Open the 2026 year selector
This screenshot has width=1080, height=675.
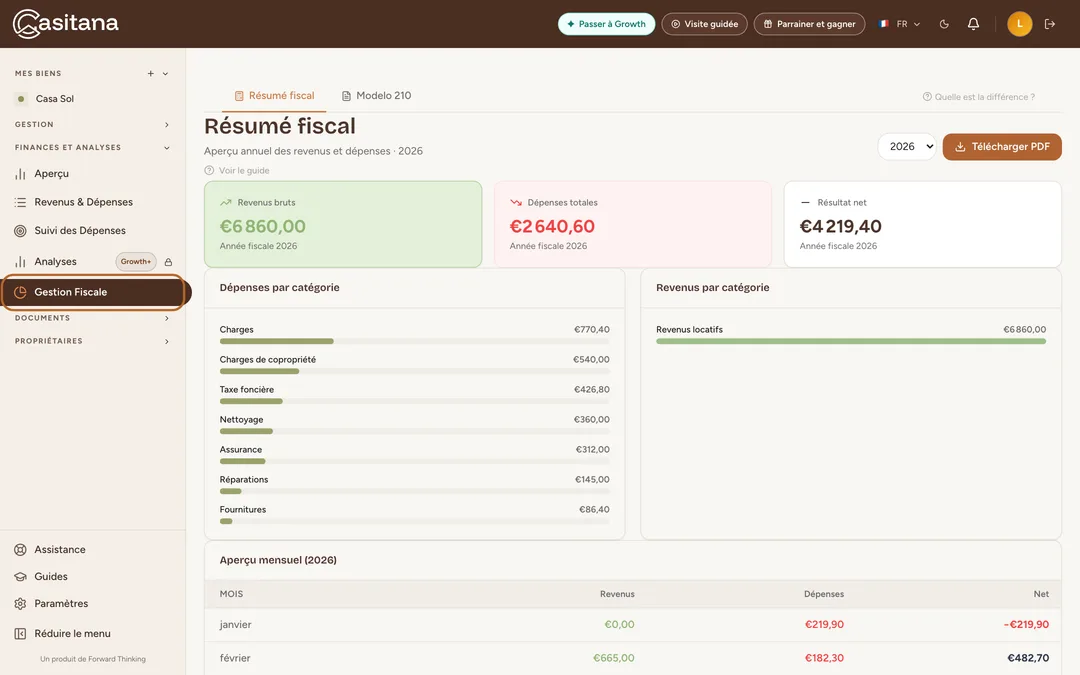907,147
